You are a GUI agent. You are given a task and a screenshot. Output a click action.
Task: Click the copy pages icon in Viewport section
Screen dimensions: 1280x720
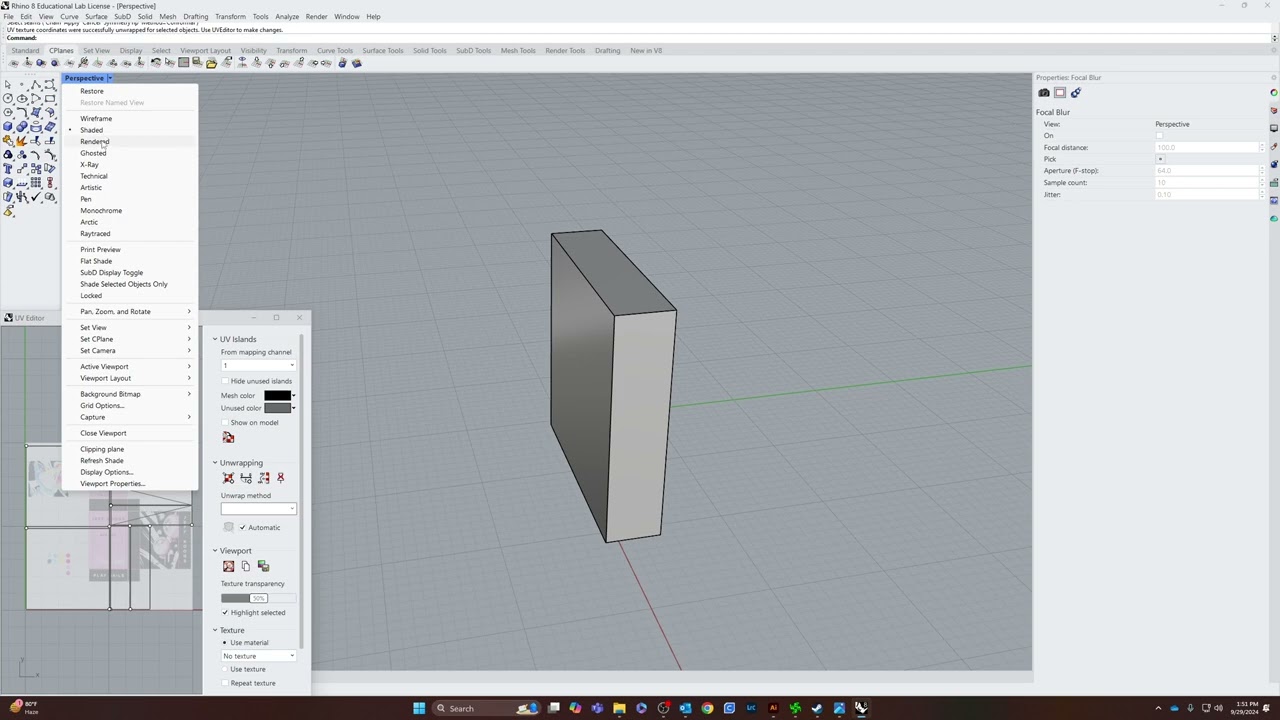[x=246, y=566]
